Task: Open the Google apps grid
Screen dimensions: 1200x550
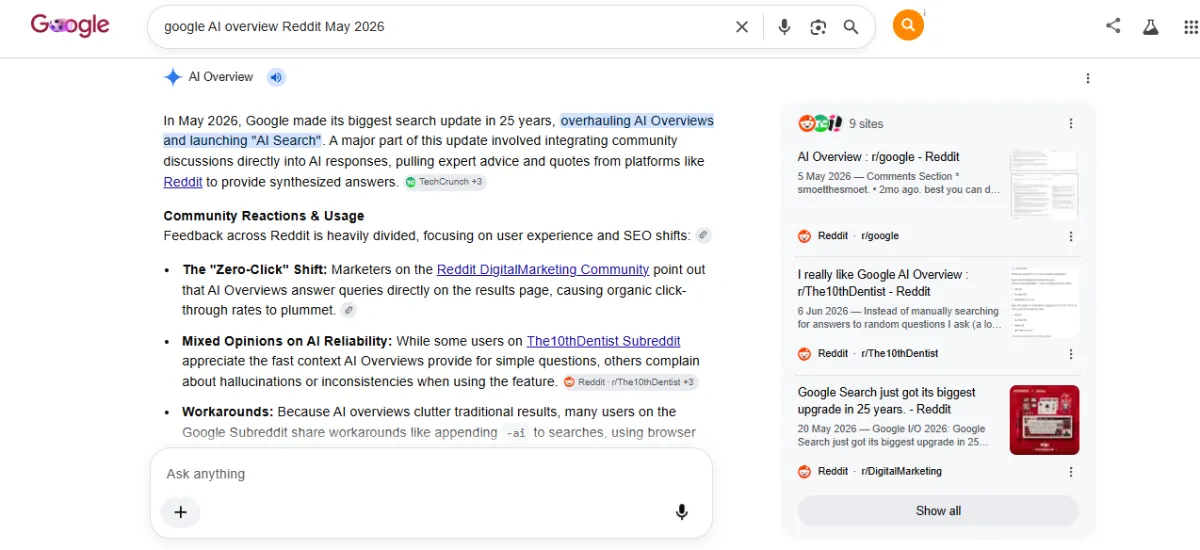Action: point(1191,27)
